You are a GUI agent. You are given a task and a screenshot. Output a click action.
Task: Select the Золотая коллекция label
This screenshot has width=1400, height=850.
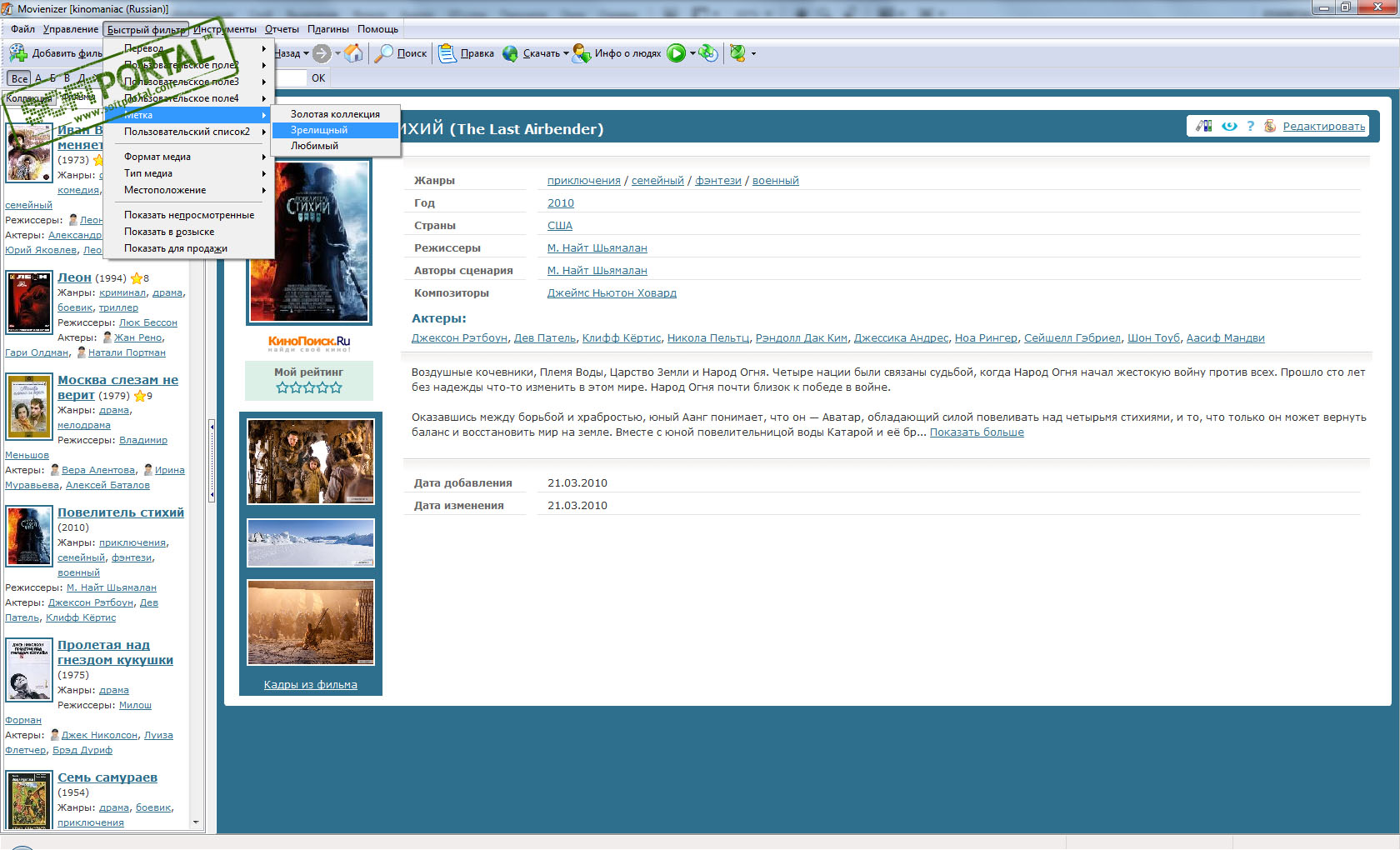tap(336, 114)
